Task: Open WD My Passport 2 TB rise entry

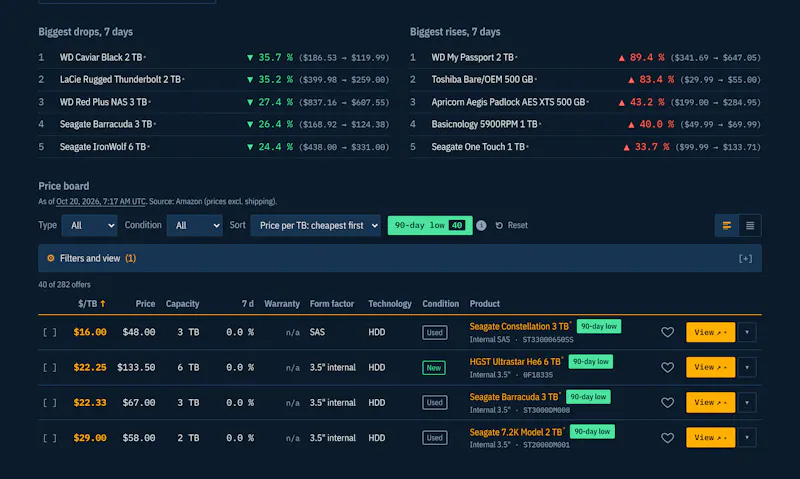Action: (x=473, y=58)
